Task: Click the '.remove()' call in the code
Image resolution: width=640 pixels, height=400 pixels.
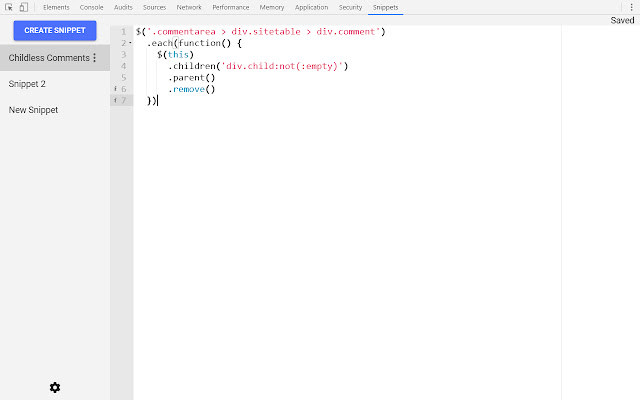Action: point(191,89)
